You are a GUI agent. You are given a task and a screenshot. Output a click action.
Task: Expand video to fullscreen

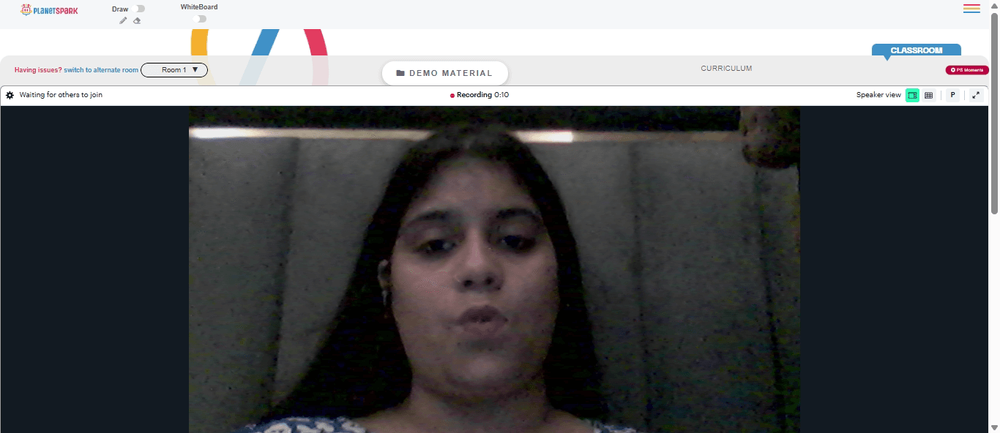[x=976, y=95]
